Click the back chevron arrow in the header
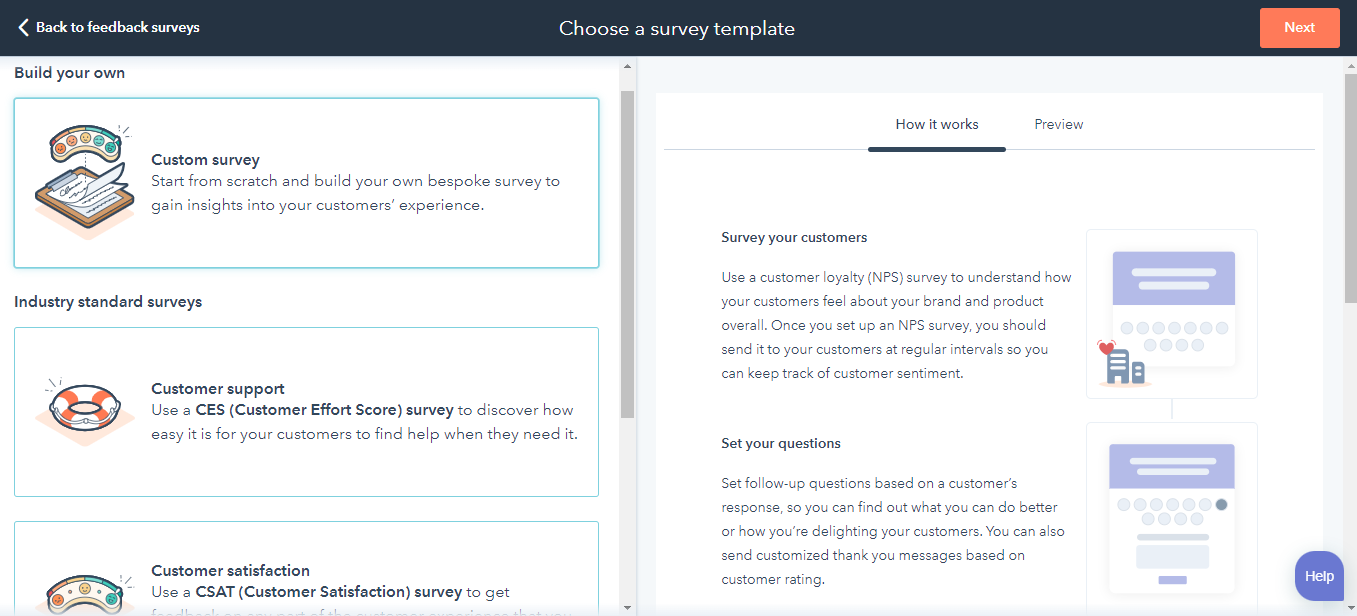 pos(25,27)
